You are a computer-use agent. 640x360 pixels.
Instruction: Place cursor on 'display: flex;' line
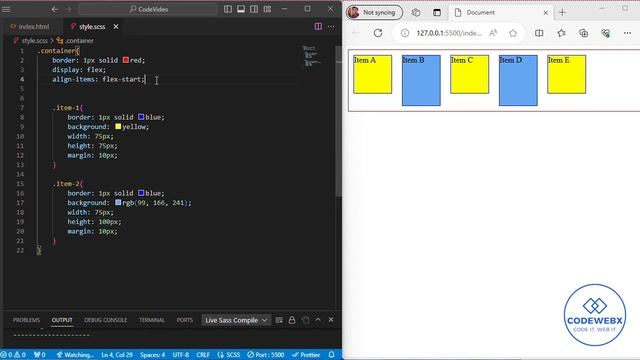79,70
